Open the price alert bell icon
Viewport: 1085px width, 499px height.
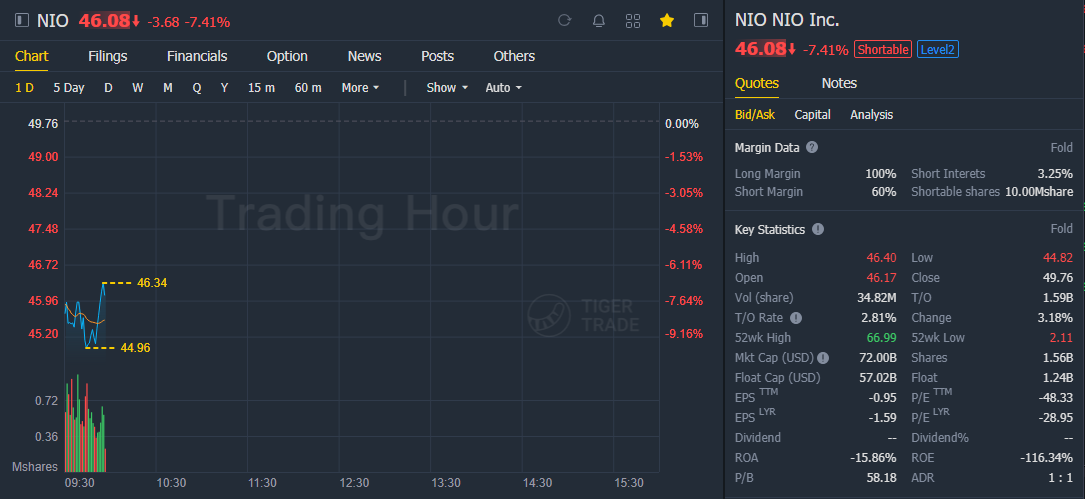[599, 21]
